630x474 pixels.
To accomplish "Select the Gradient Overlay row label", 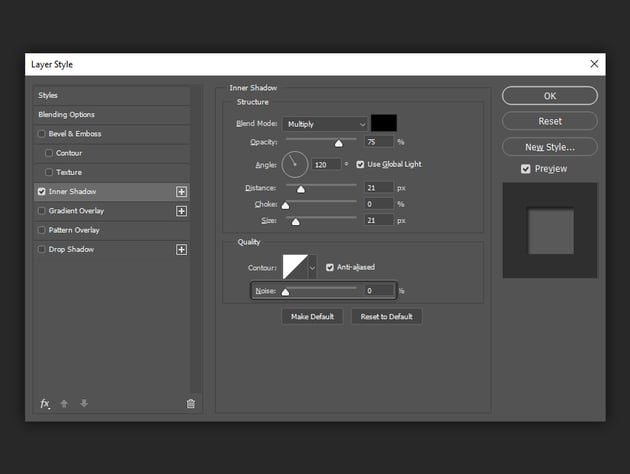I will [76, 211].
